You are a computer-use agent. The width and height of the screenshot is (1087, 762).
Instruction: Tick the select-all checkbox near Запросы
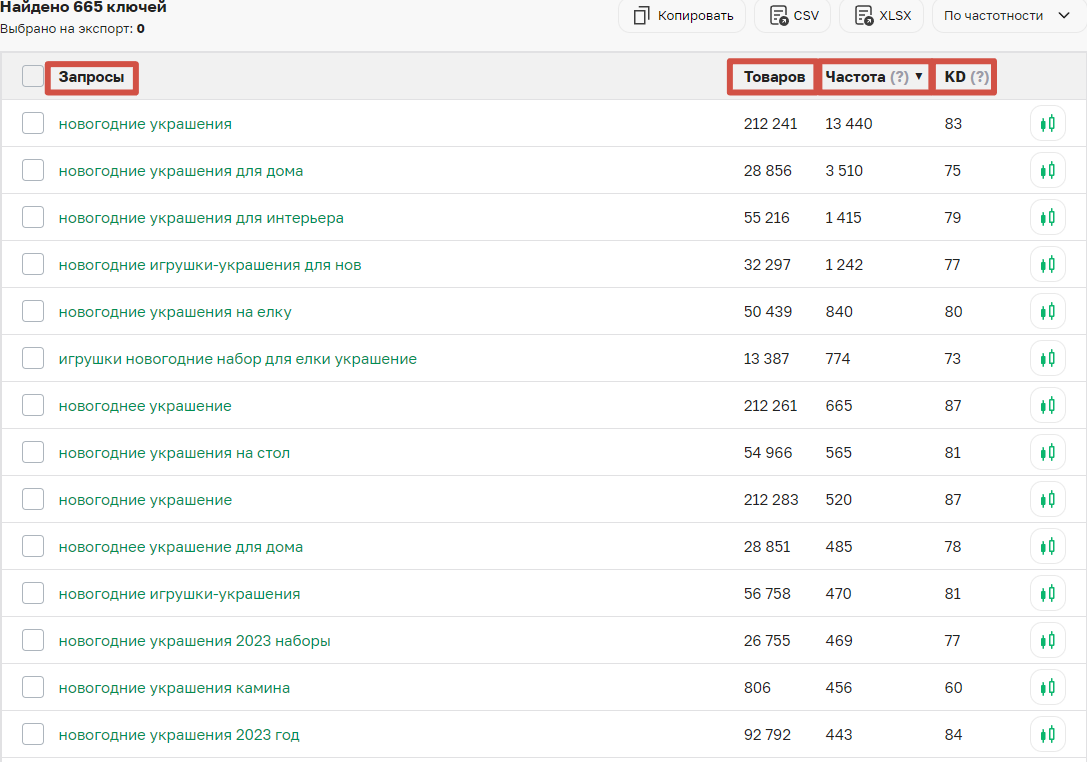33,76
